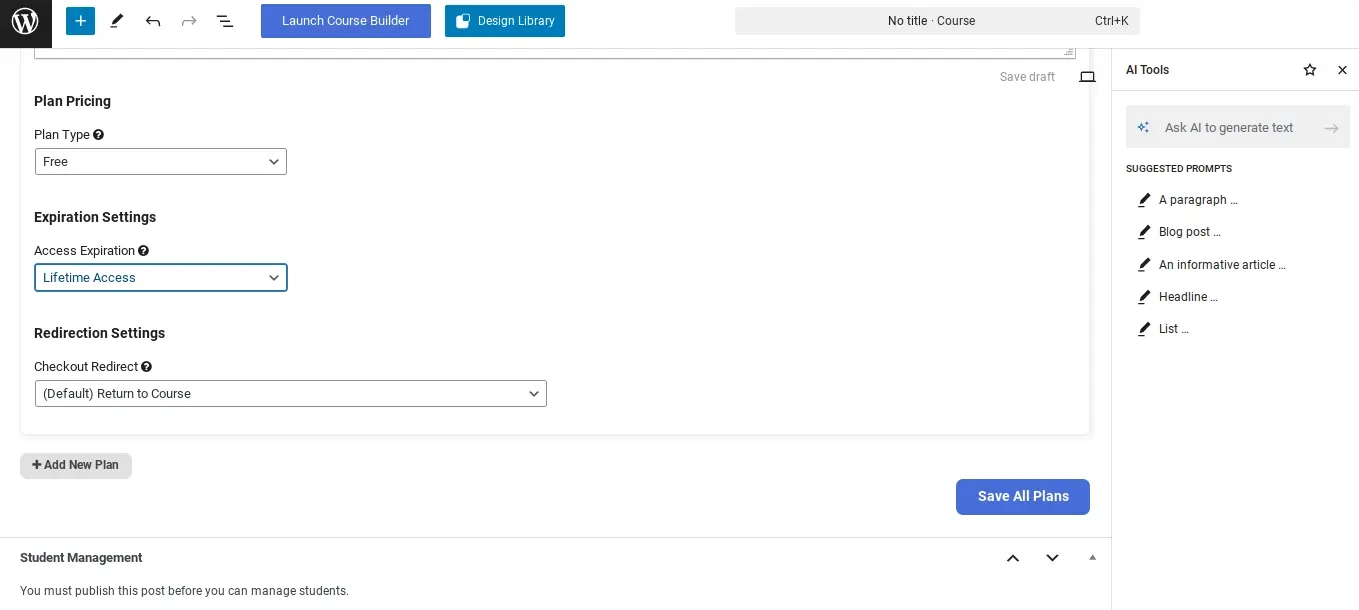Select the pencil Tools icon
Viewport: 1359px width, 610px height.
(x=117, y=20)
